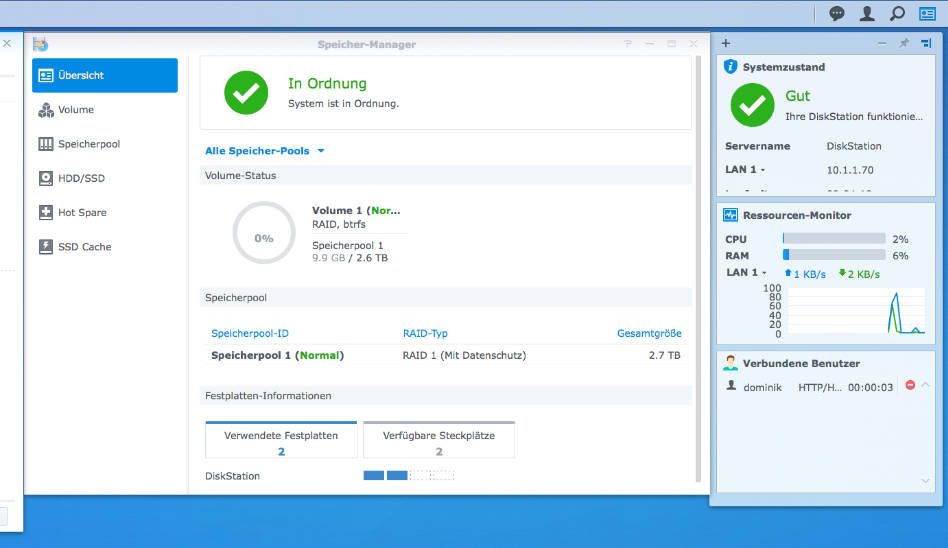Open help with the question mark in the Speicher-Manager title bar
948x548 pixels.
coord(628,44)
